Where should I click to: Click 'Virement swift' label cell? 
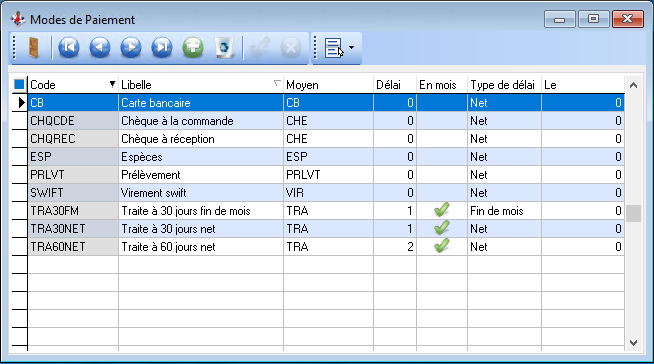(201, 193)
